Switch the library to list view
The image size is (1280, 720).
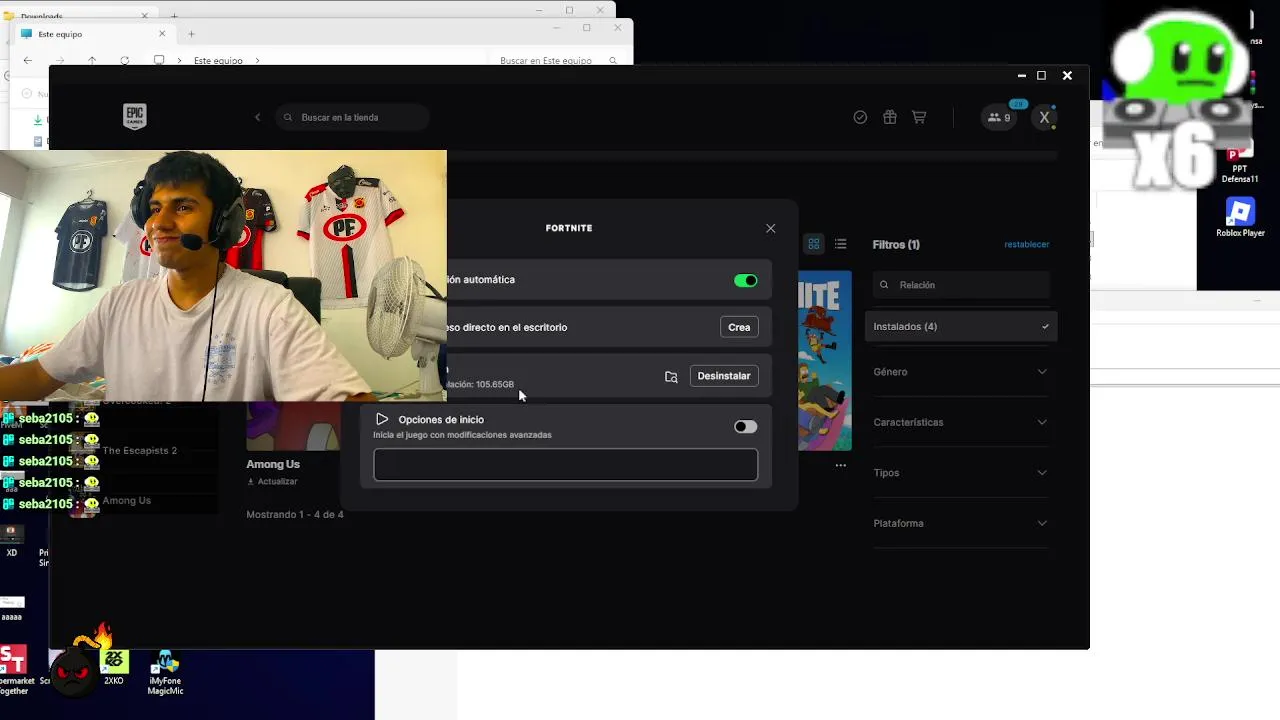click(x=840, y=244)
